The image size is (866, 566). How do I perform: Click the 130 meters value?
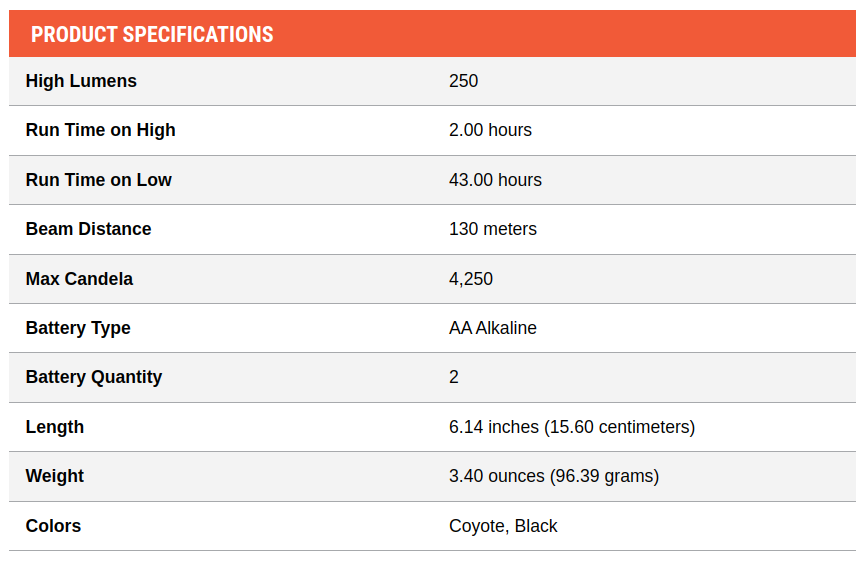point(493,229)
